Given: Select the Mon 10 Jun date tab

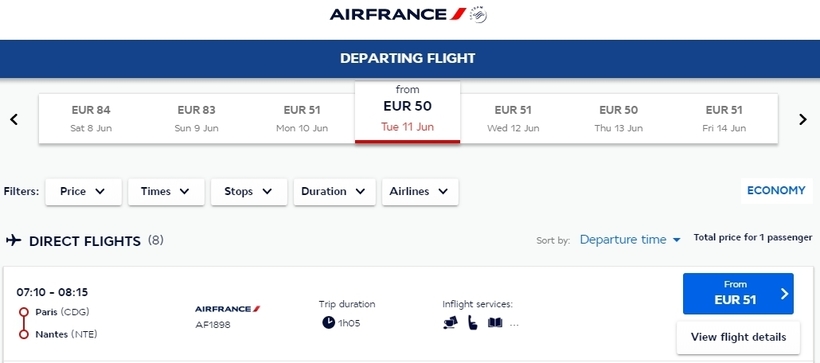Looking at the screenshot, I should 302,119.
